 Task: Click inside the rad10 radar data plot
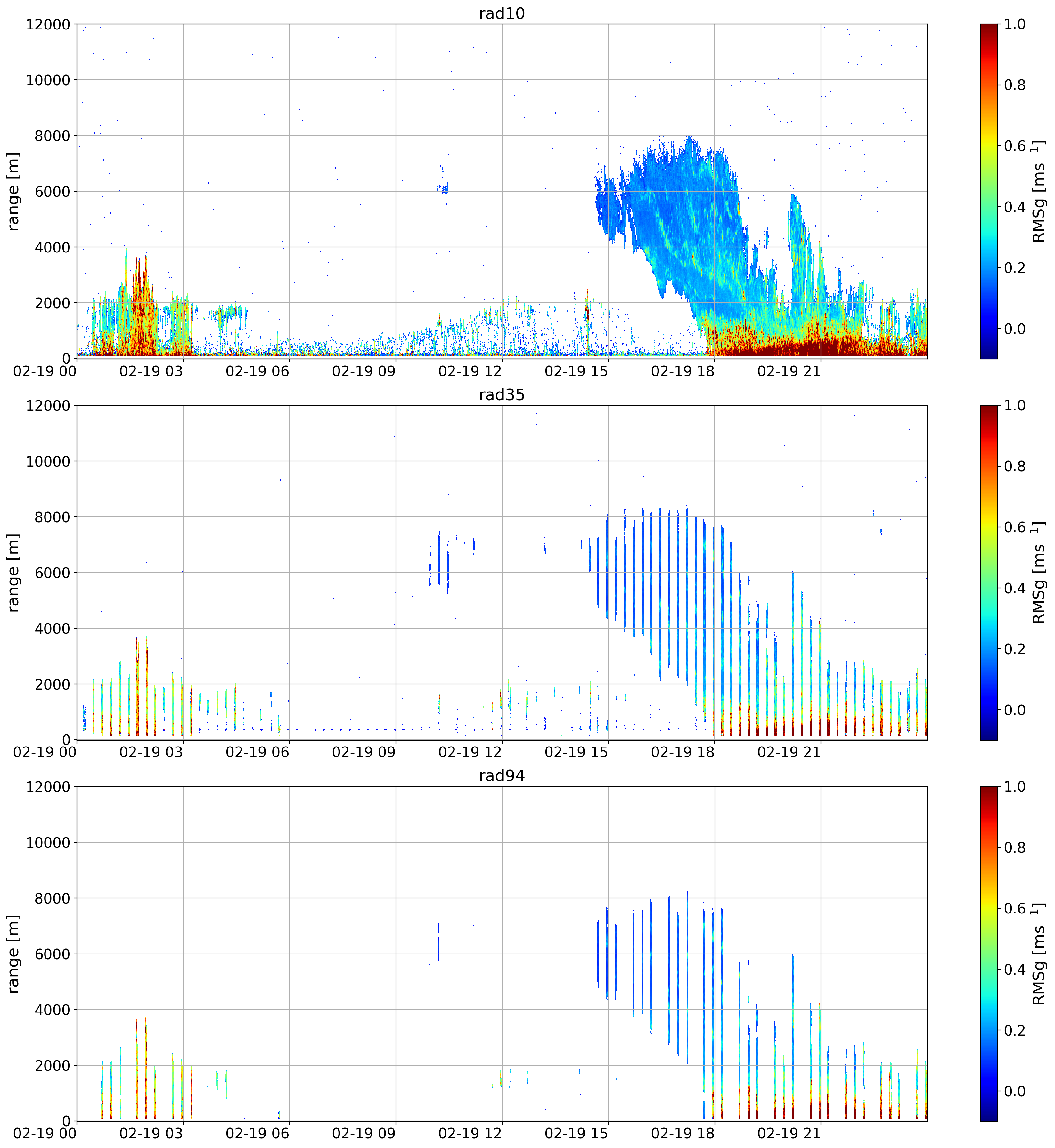click(502, 191)
